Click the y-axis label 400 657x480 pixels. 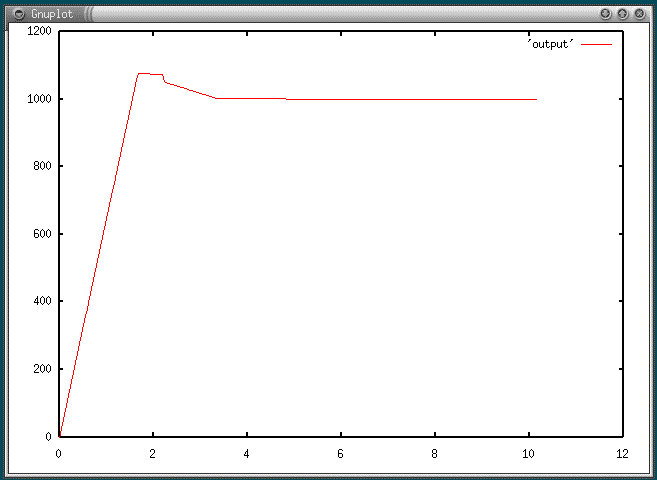42,301
